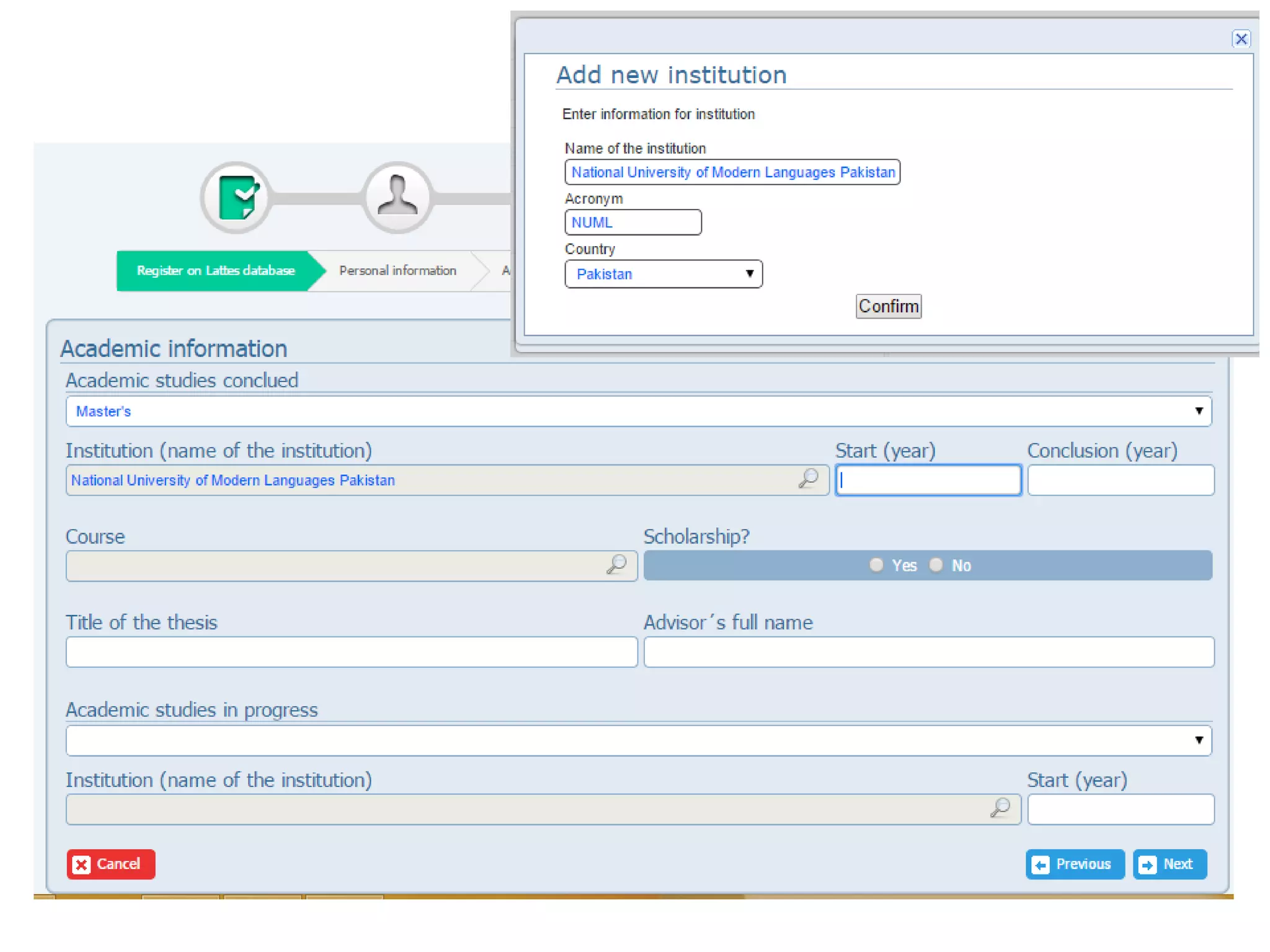This screenshot has height=952, width=1270.
Task: Select No for Scholarship
Action: [x=936, y=565]
